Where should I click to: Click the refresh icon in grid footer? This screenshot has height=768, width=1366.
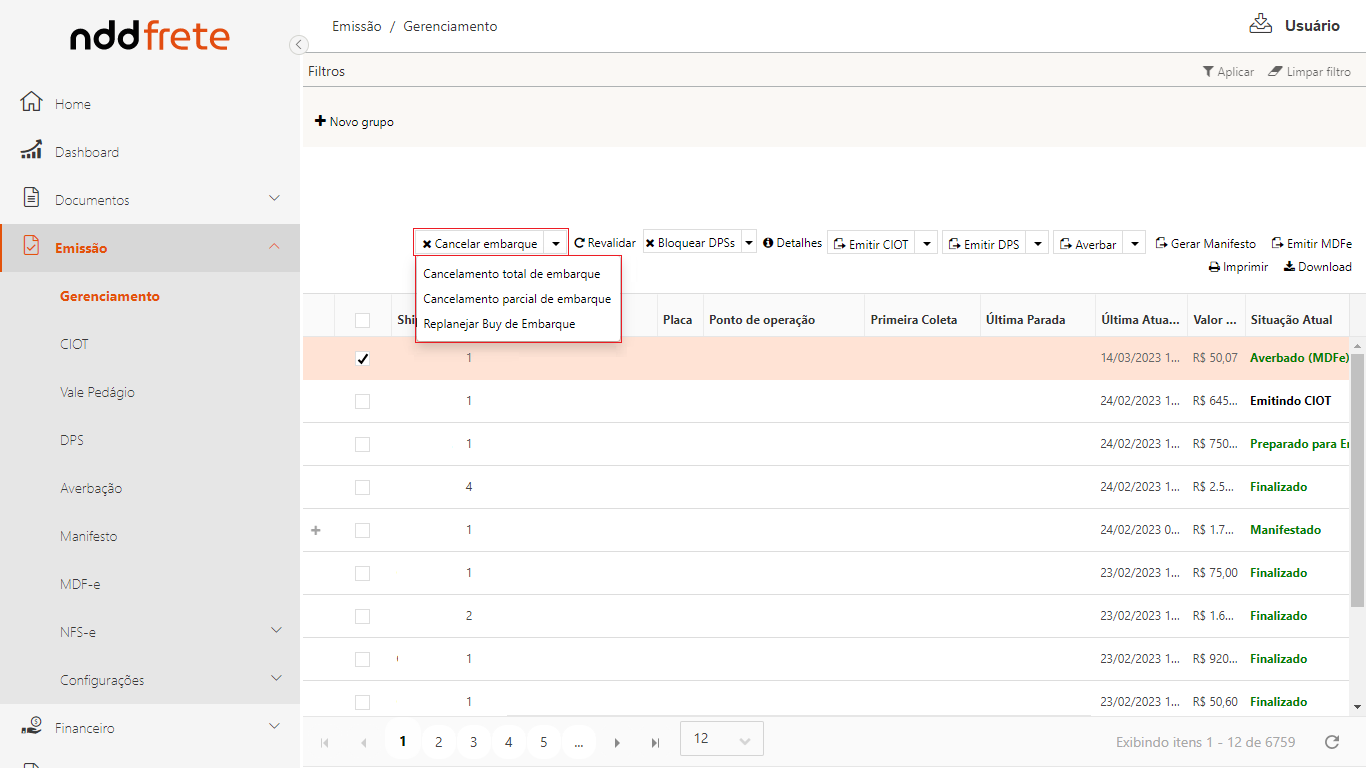point(1331,742)
